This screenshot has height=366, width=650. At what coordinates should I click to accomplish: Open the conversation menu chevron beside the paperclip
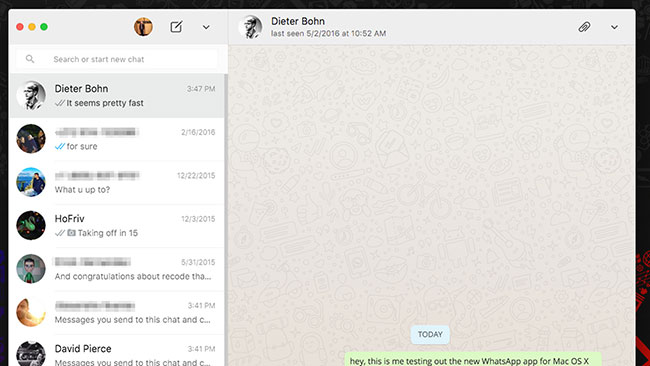click(x=614, y=27)
